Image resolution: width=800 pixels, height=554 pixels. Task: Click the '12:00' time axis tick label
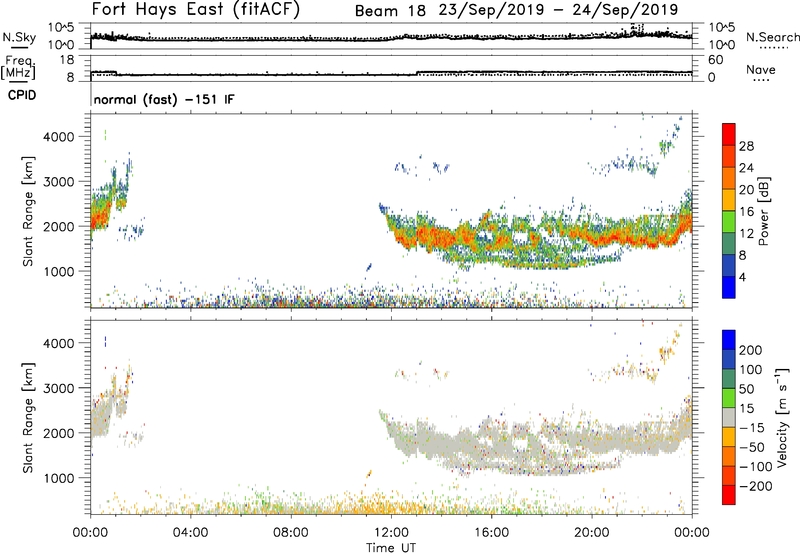click(x=391, y=533)
